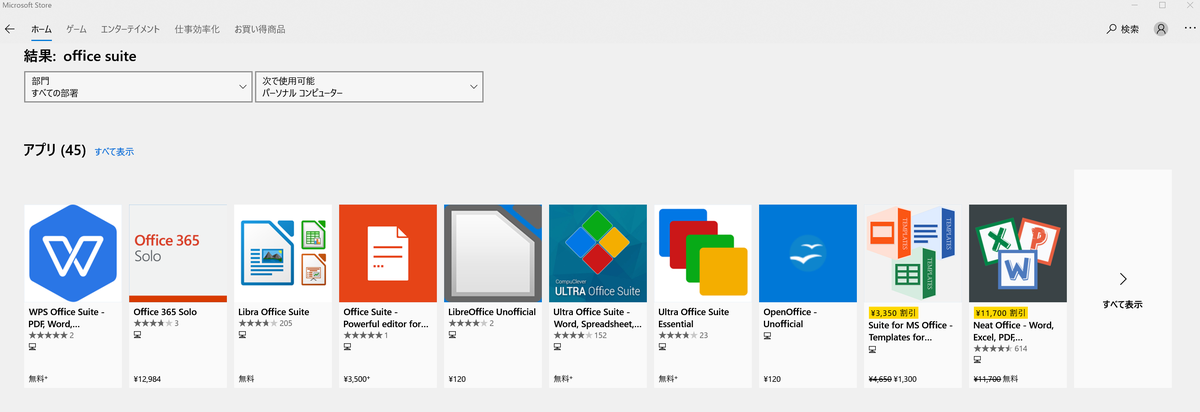Maximize the Microsoft Store window

[x=1161, y=5]
